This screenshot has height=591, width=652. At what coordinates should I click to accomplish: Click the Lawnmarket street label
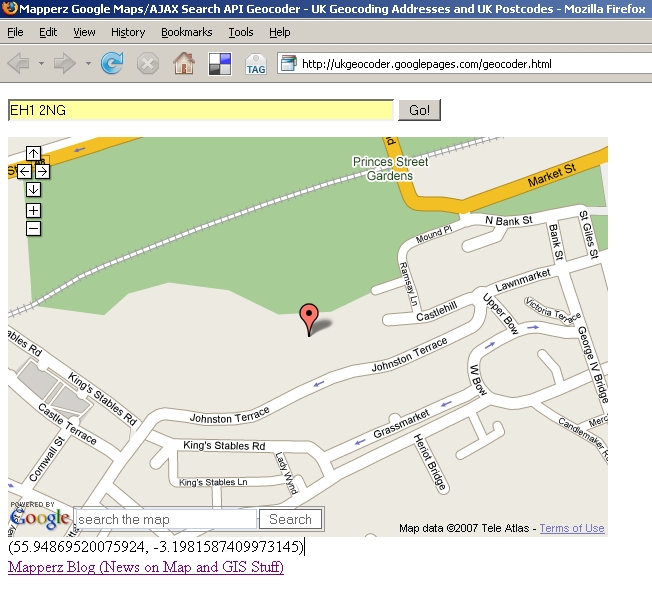[523, 280]
